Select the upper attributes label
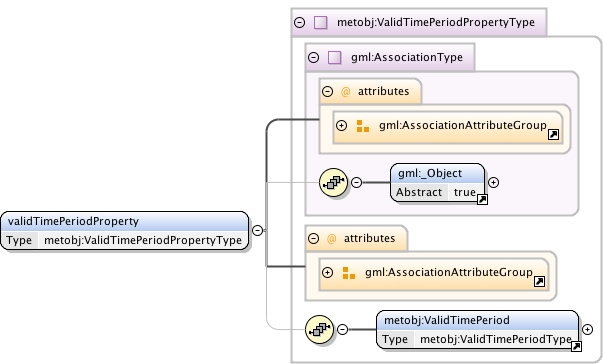603x364 pixels. point(383,91)
